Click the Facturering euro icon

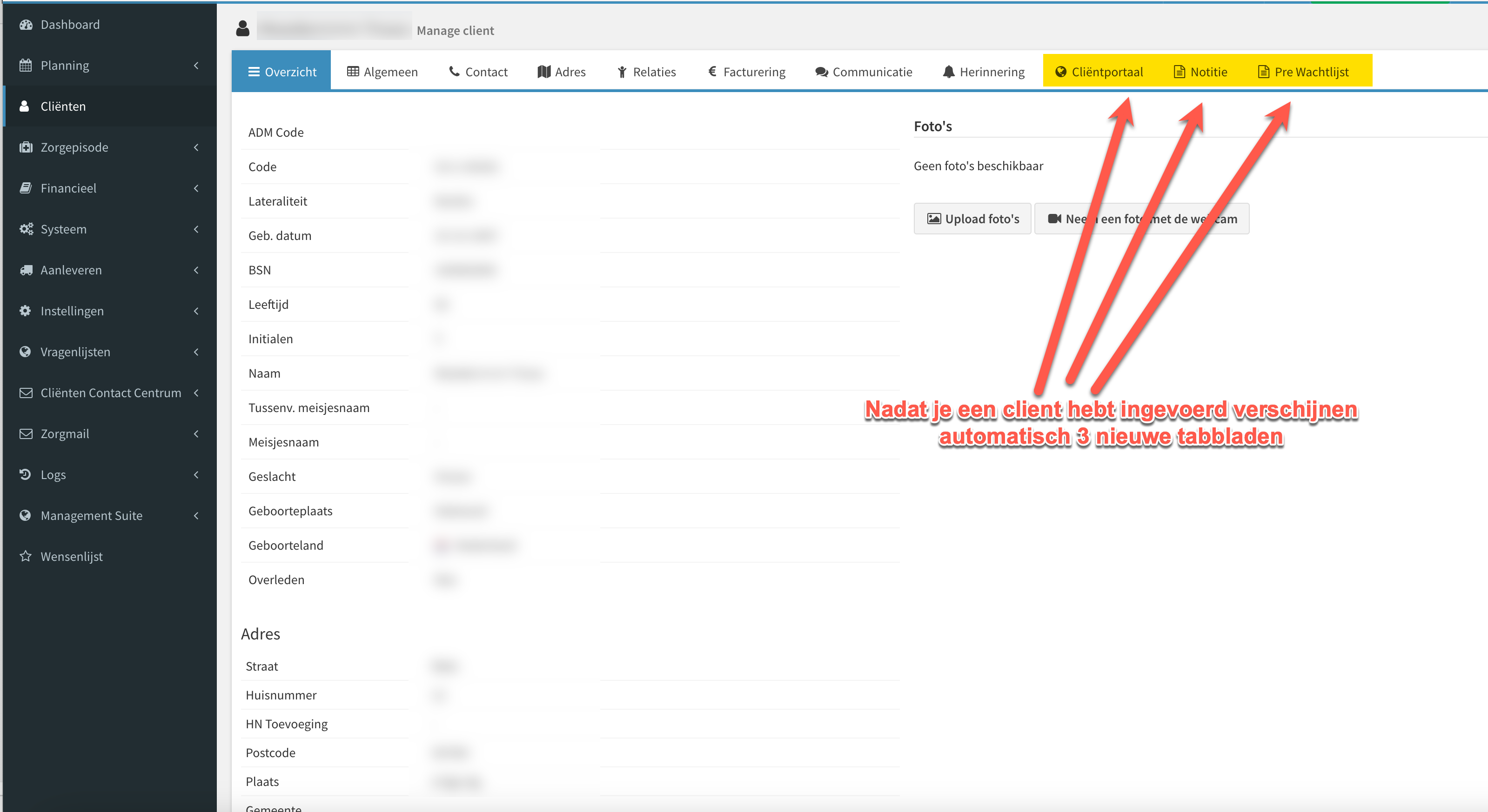712,71
